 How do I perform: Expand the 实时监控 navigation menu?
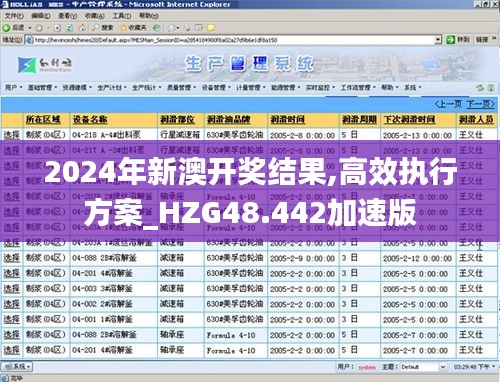[x=320, y=88]
